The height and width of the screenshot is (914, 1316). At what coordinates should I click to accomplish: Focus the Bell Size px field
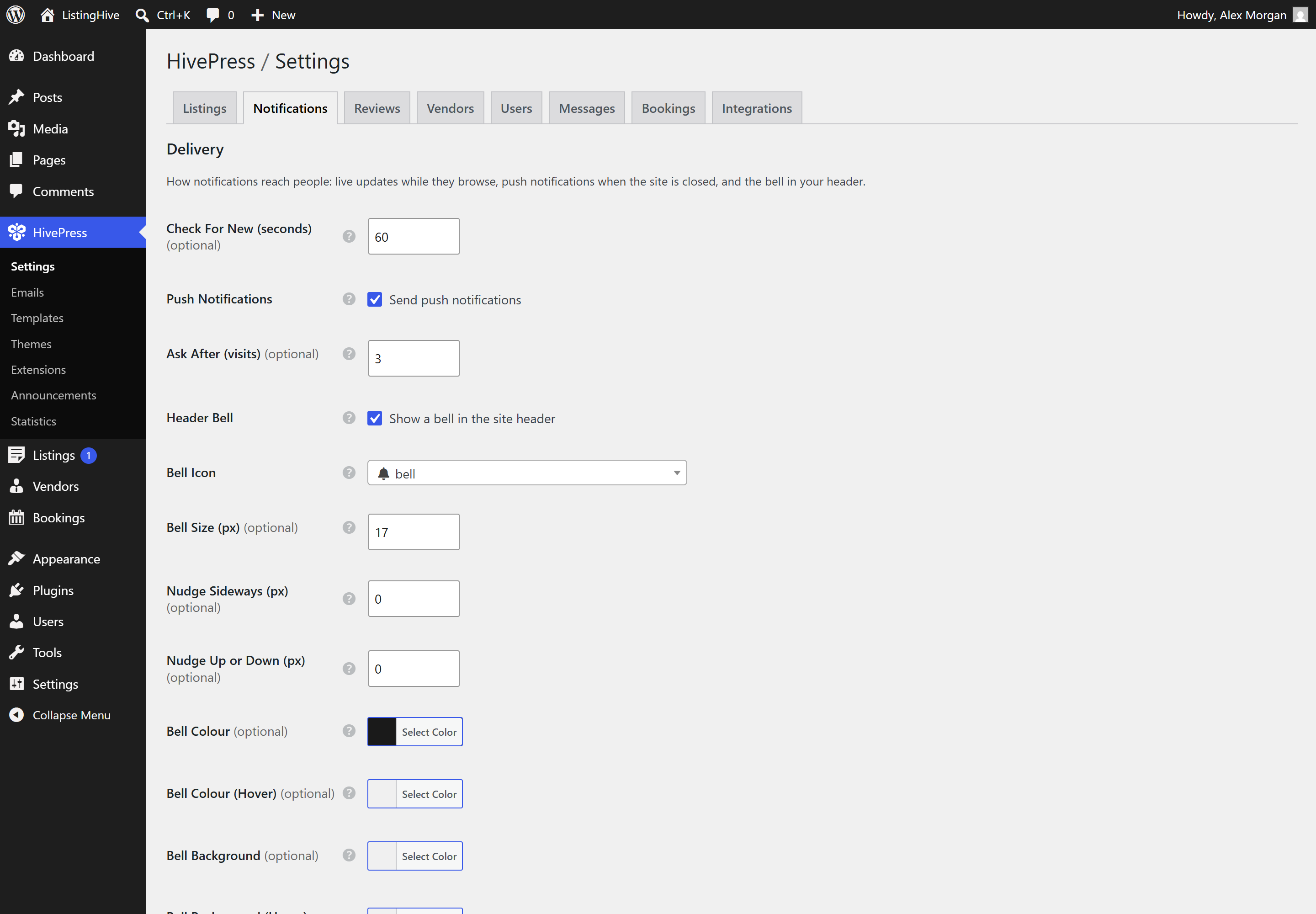click(x=414, y=532)
